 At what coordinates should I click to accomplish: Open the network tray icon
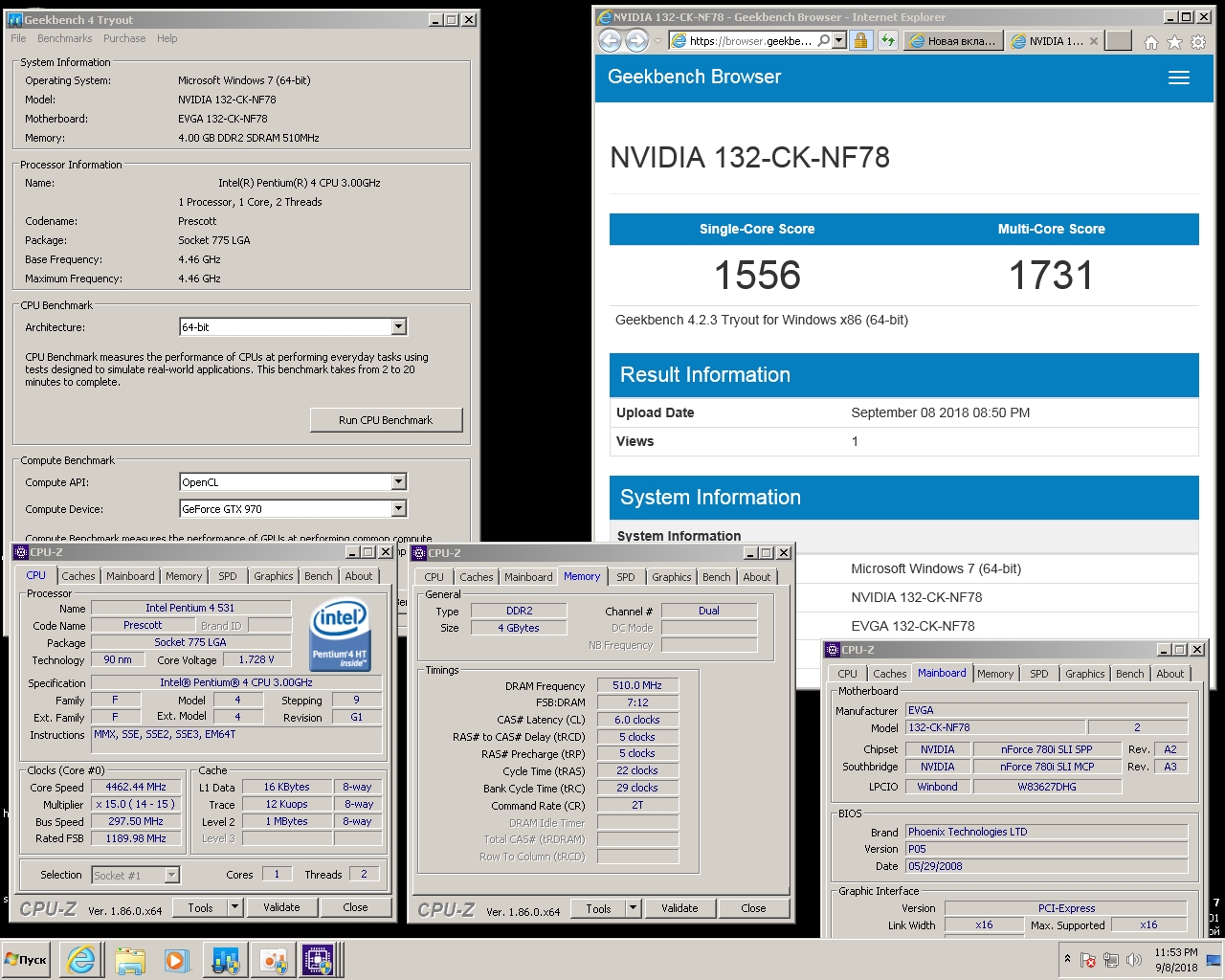pyautogui.click(x=1111, y=960)
